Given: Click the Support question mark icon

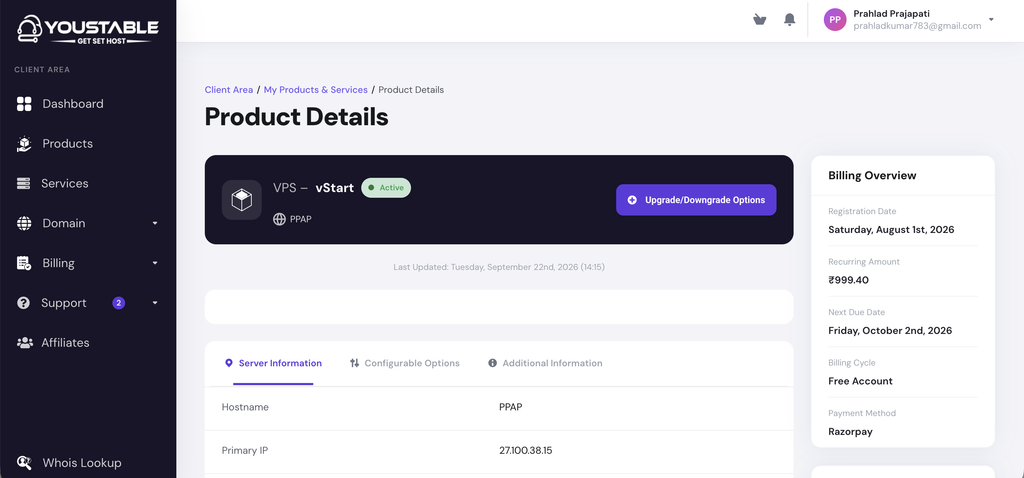Looking at the screenshot, I should (x=24, y=303).
